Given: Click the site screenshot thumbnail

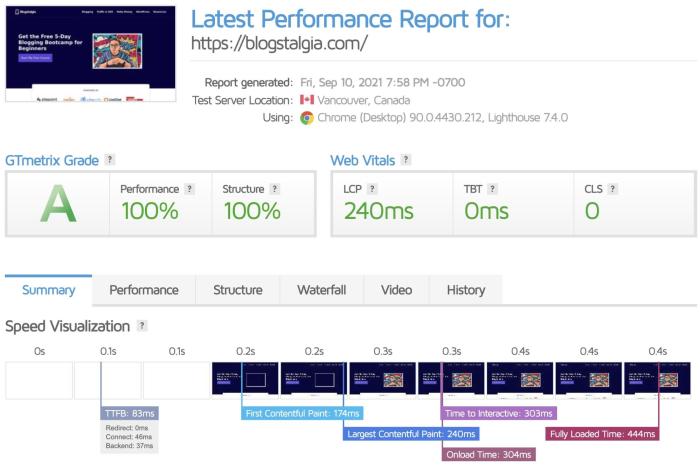Looking at the screenshot, I should point(91,54).
